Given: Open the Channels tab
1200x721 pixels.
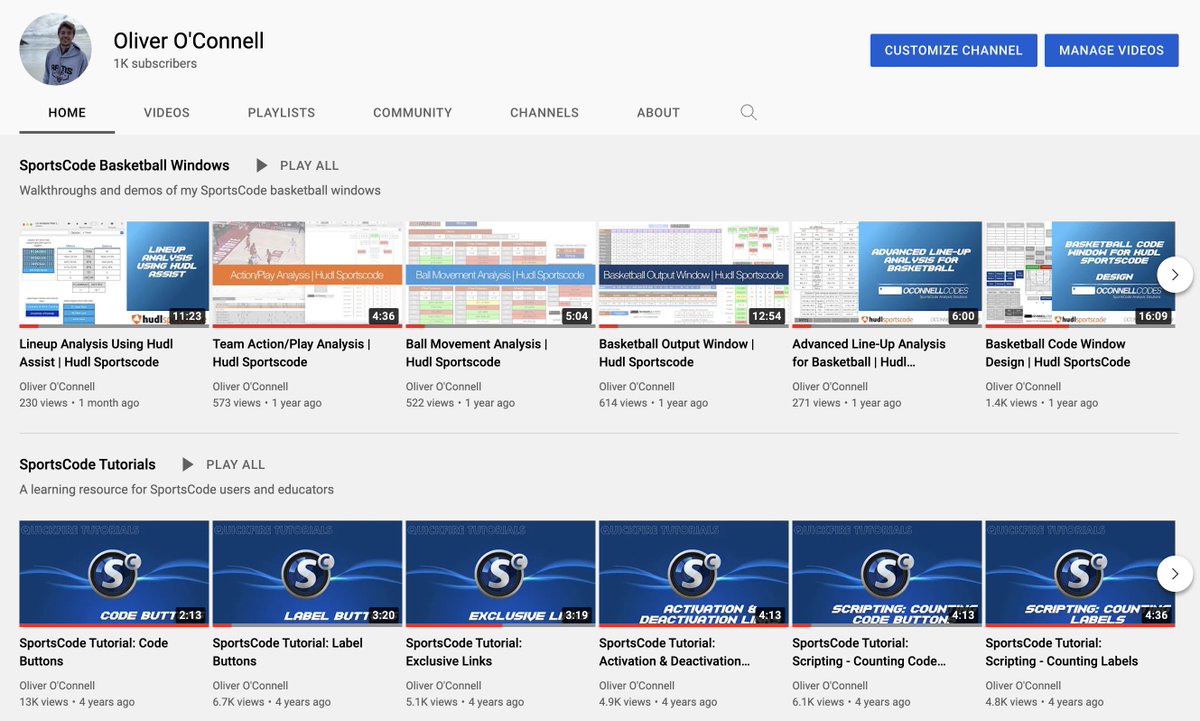Looking at the screenshot, I should [544, 113].
